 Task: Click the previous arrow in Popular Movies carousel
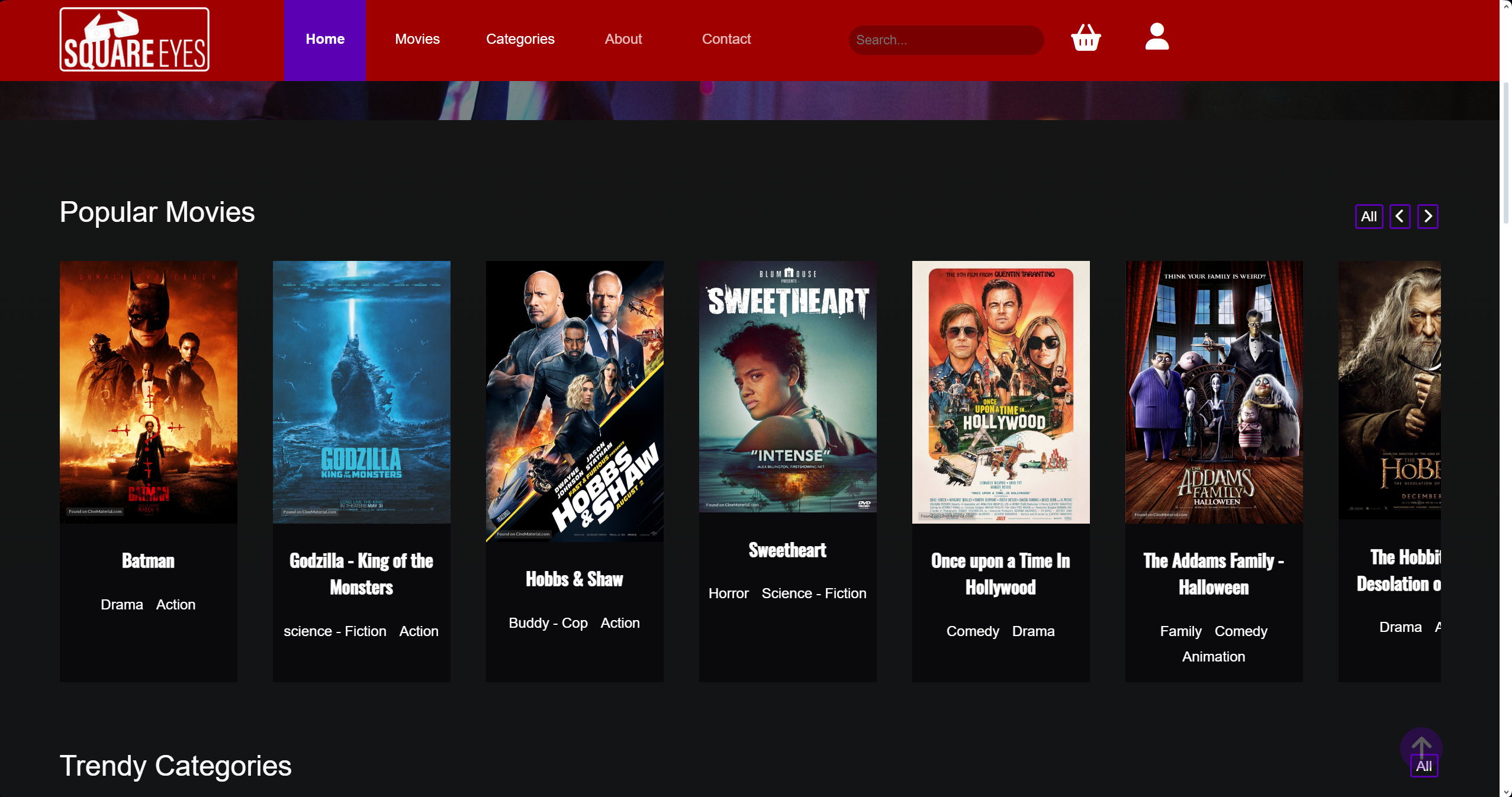coord(1400,216)
